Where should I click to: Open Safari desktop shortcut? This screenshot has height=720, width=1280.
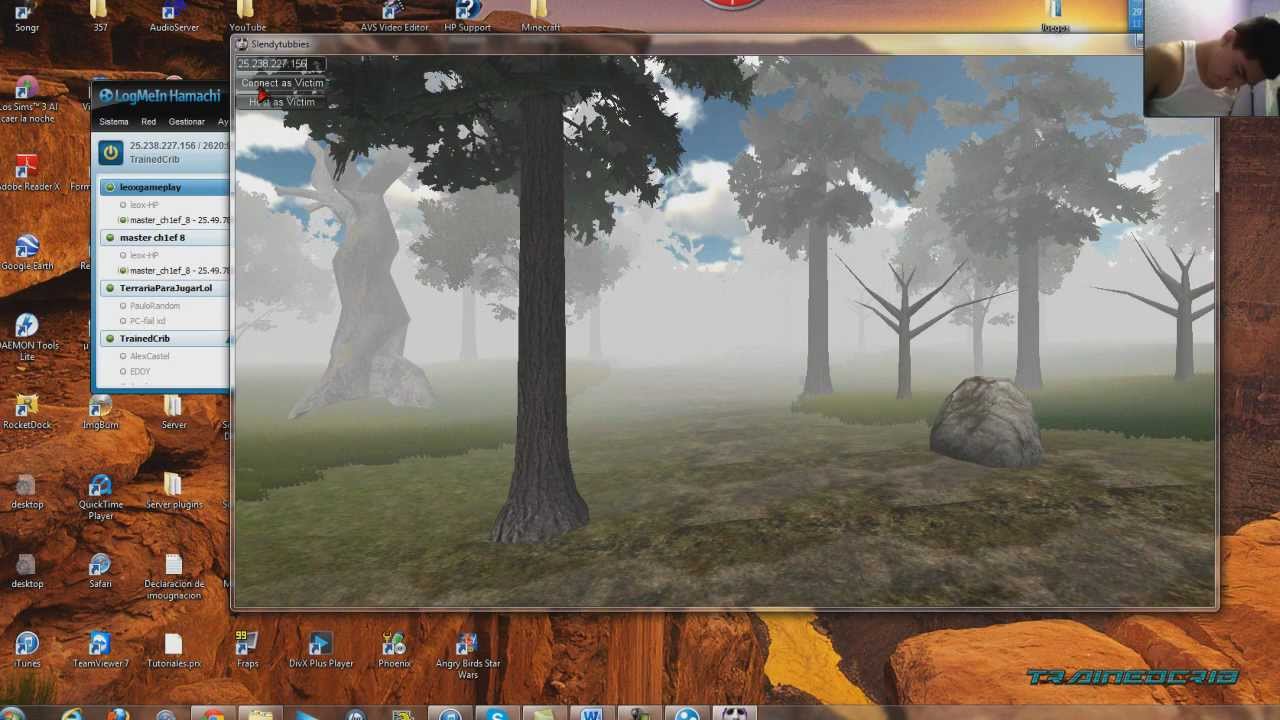(100, 570)
